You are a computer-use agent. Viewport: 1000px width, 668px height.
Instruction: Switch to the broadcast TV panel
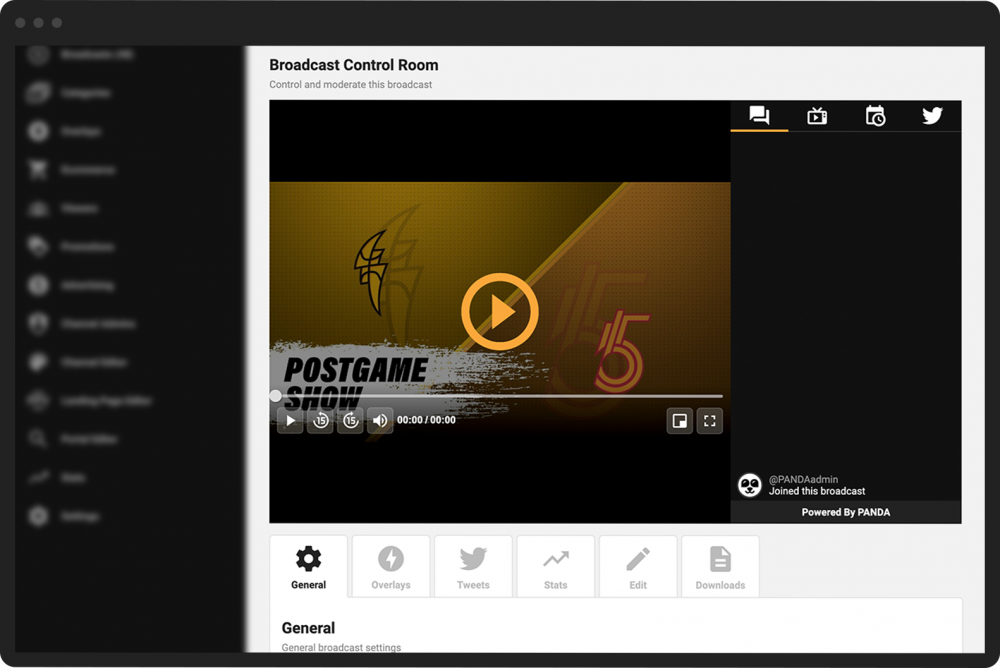click(x=817, y=116)
